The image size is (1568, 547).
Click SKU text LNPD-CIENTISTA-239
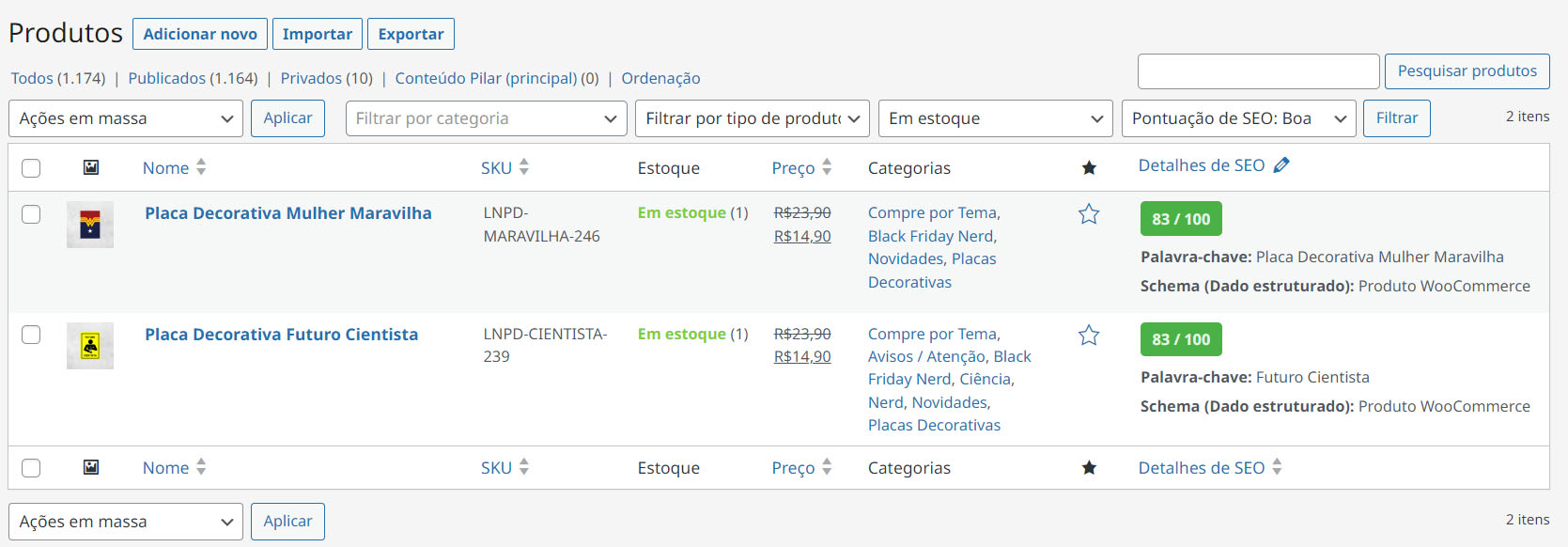[545, 345]
